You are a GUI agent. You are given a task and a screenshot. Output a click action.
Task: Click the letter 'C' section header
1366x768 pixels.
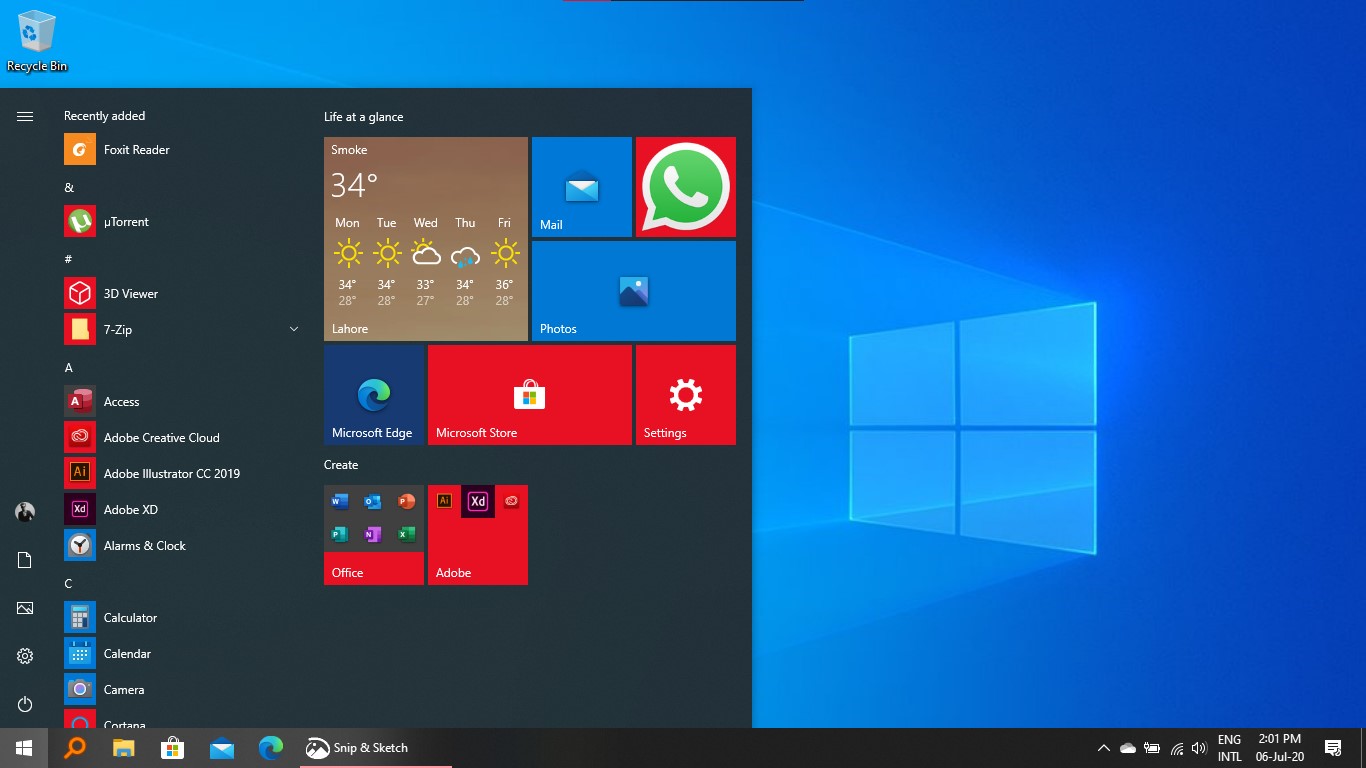pyautogui.click(x=69, y=584)
